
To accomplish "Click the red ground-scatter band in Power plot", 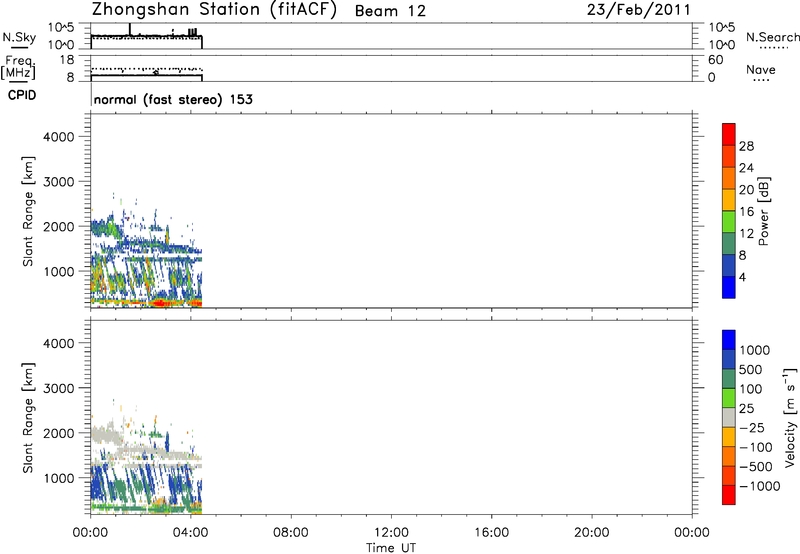I will coord(162,303).
